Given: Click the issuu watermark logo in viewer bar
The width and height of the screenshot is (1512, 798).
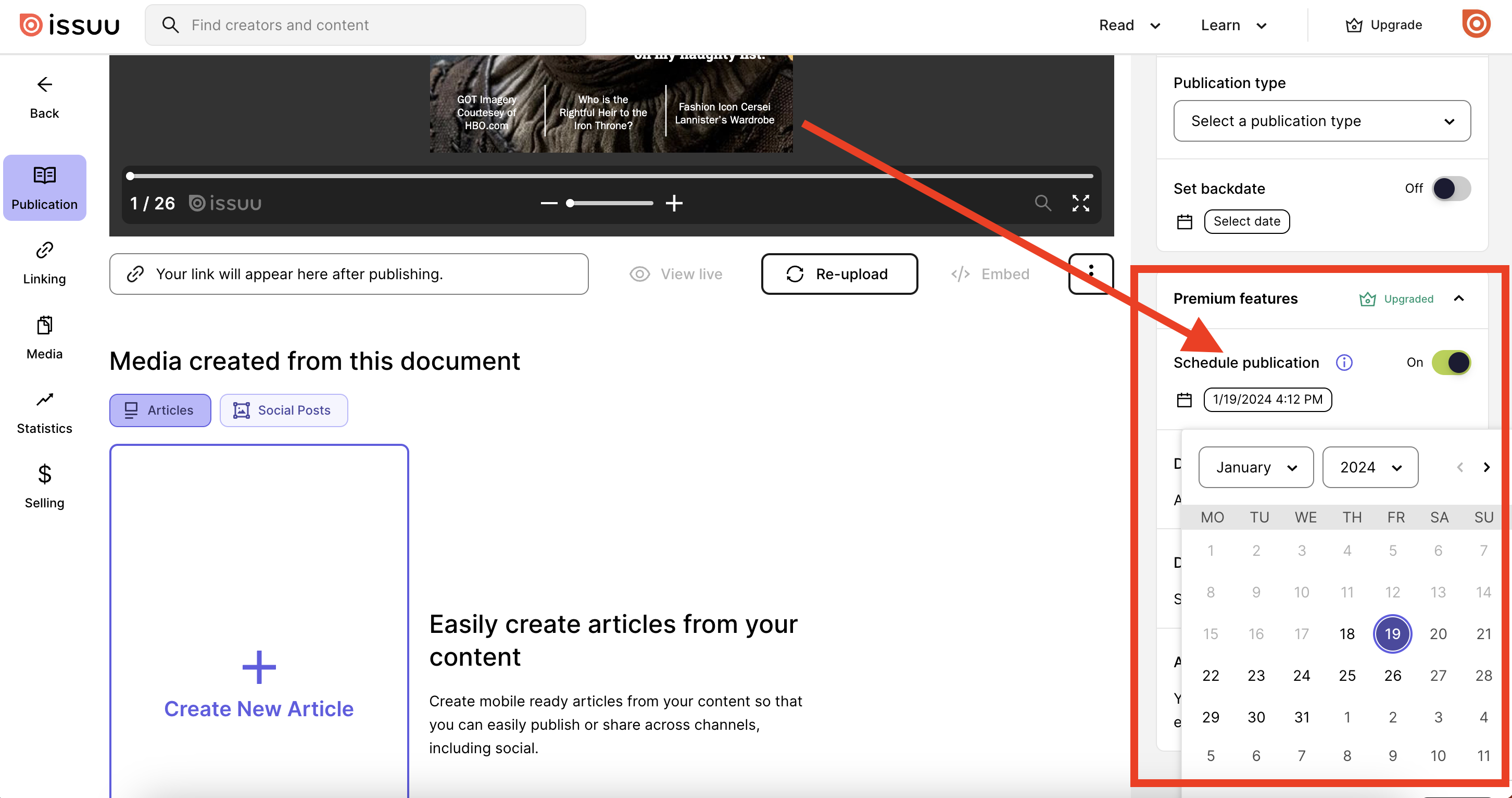Looking at the screenshot, I should point(225,203).
